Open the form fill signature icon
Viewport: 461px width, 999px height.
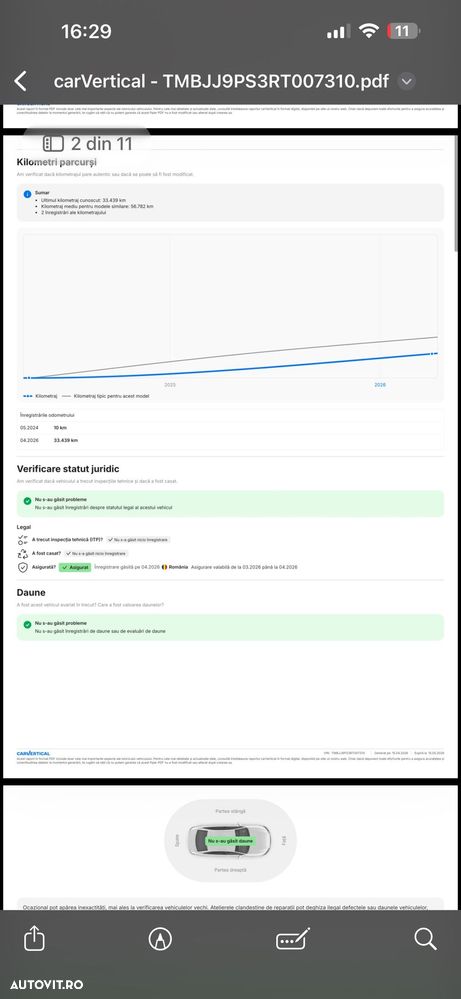[x=293, y=938]
